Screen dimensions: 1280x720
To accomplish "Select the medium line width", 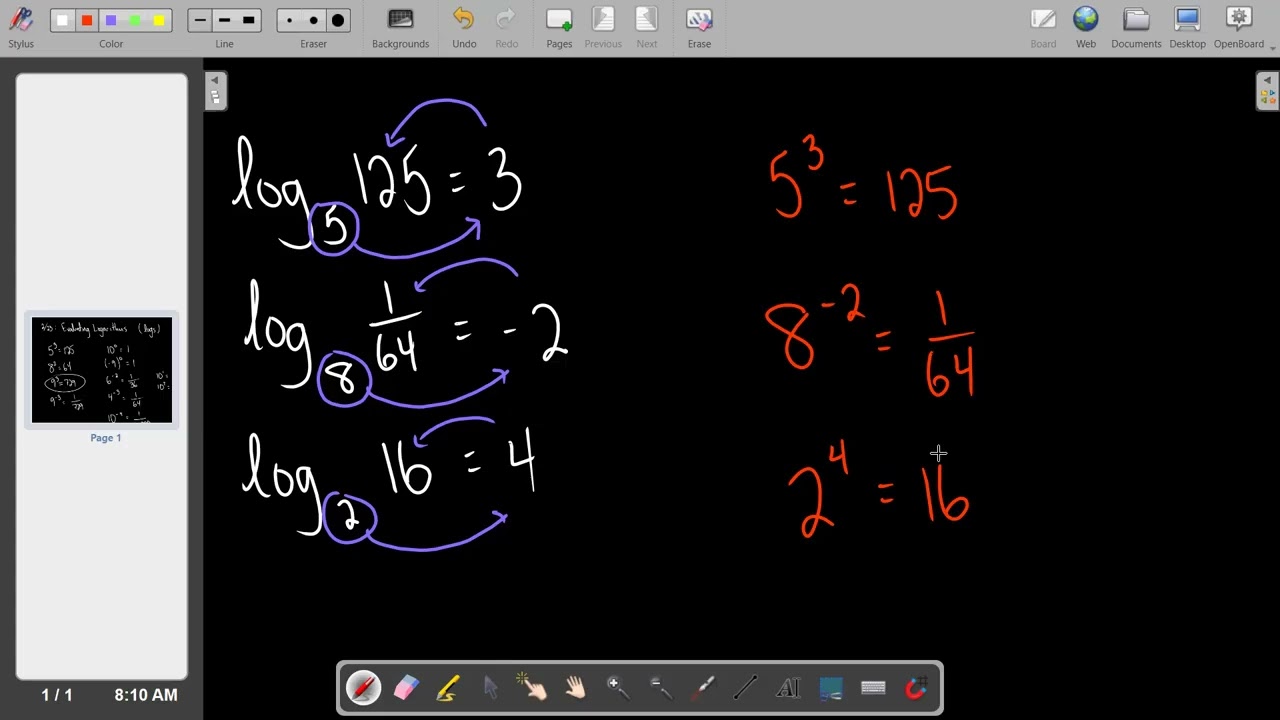I will click(x=224, y=20).
